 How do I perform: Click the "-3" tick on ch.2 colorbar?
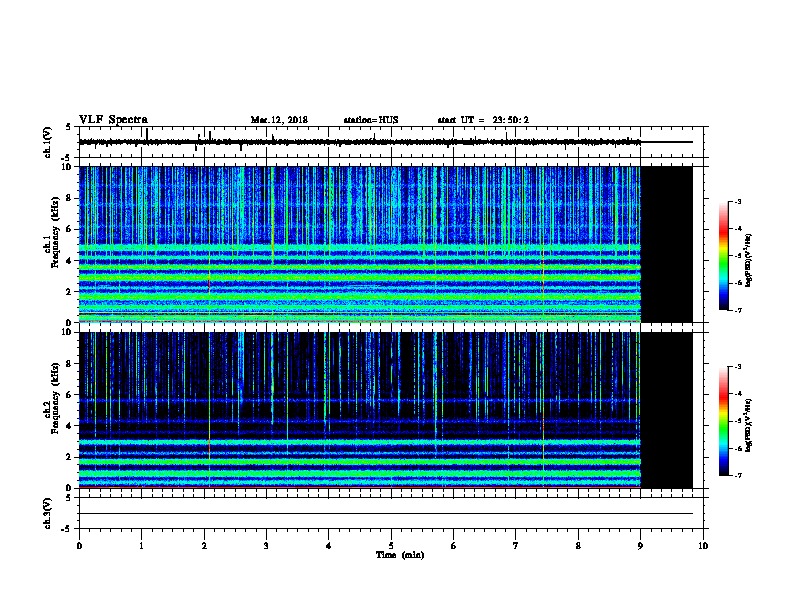(737, 367)
